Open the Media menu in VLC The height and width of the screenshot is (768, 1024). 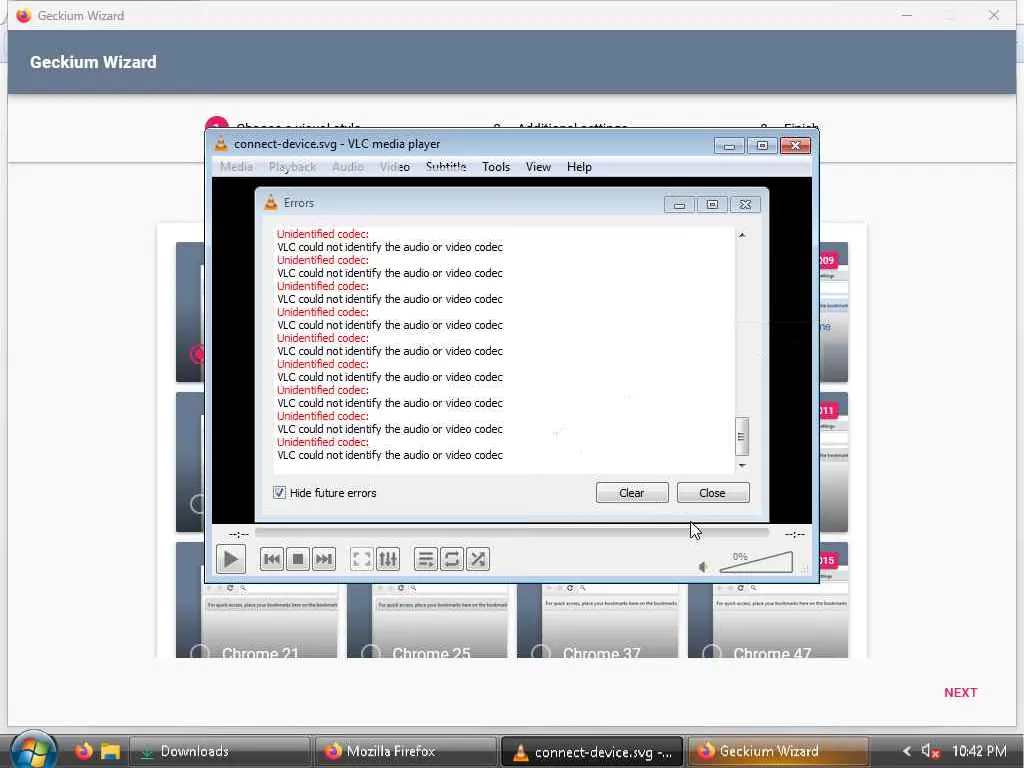pos(236,167)
